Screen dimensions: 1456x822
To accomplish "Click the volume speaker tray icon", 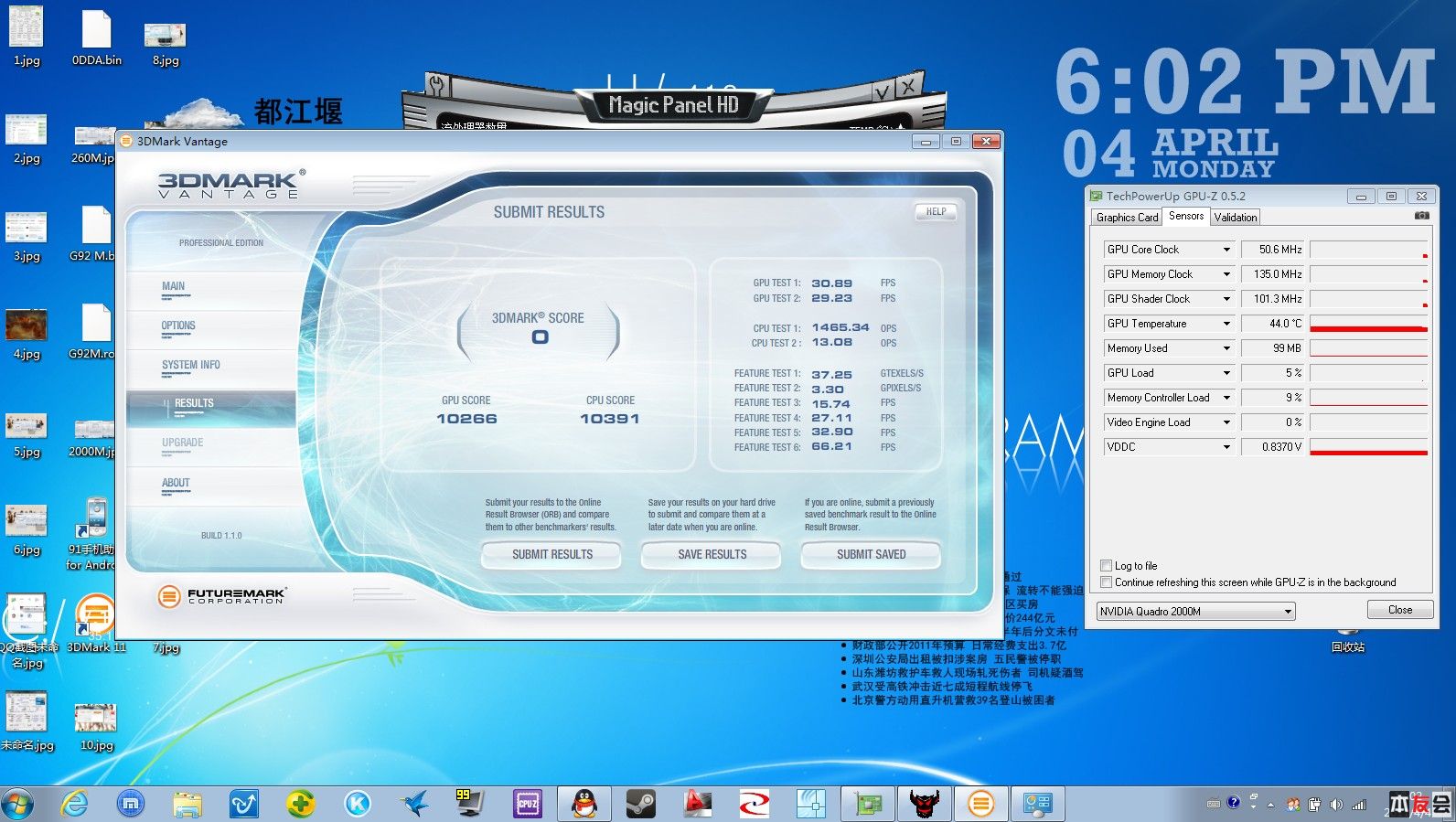I will [1336, 805].
